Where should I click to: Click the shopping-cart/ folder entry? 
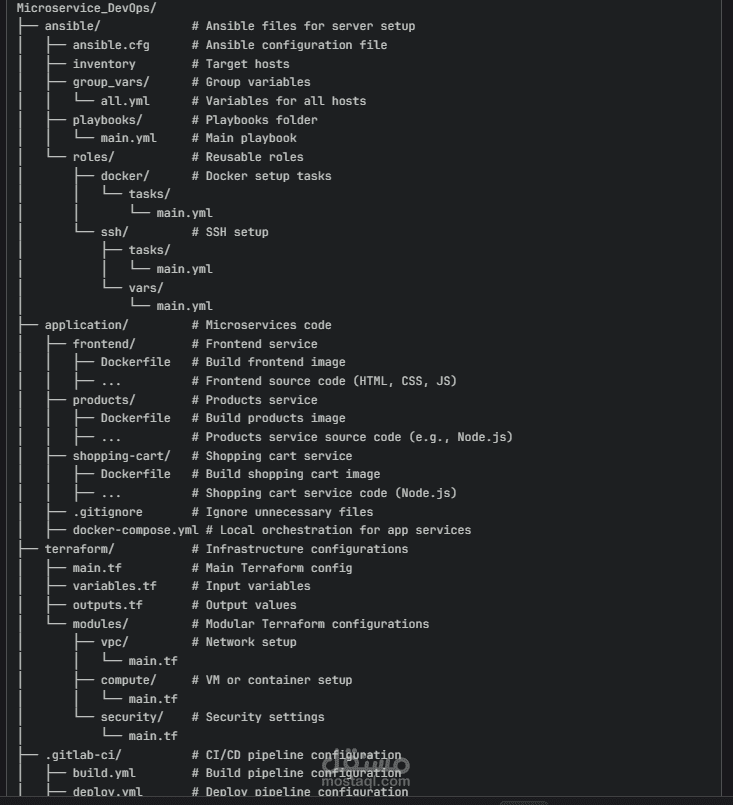[x=121, y=456]
